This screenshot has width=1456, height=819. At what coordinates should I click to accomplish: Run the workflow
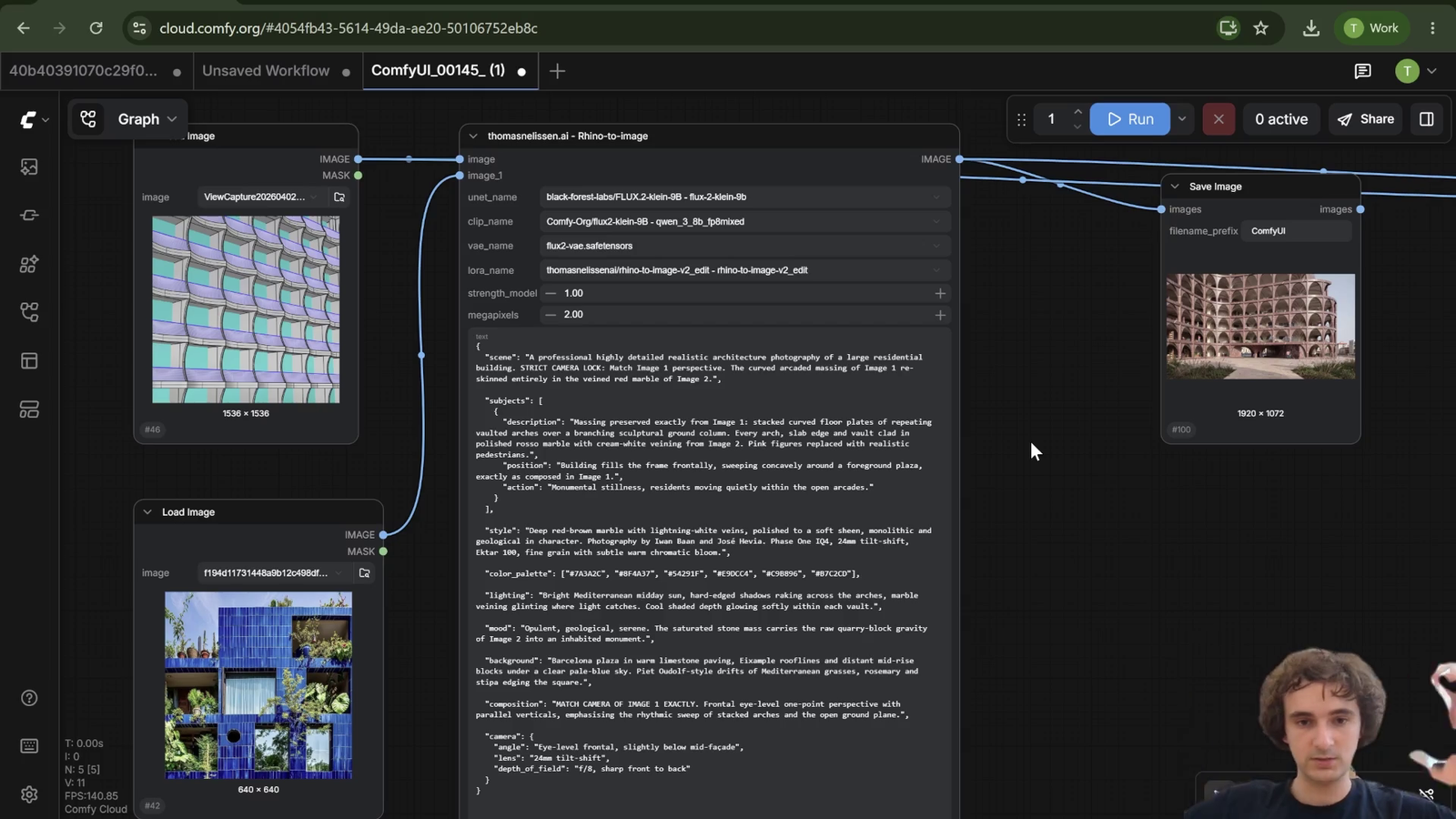click(1130, 119)
